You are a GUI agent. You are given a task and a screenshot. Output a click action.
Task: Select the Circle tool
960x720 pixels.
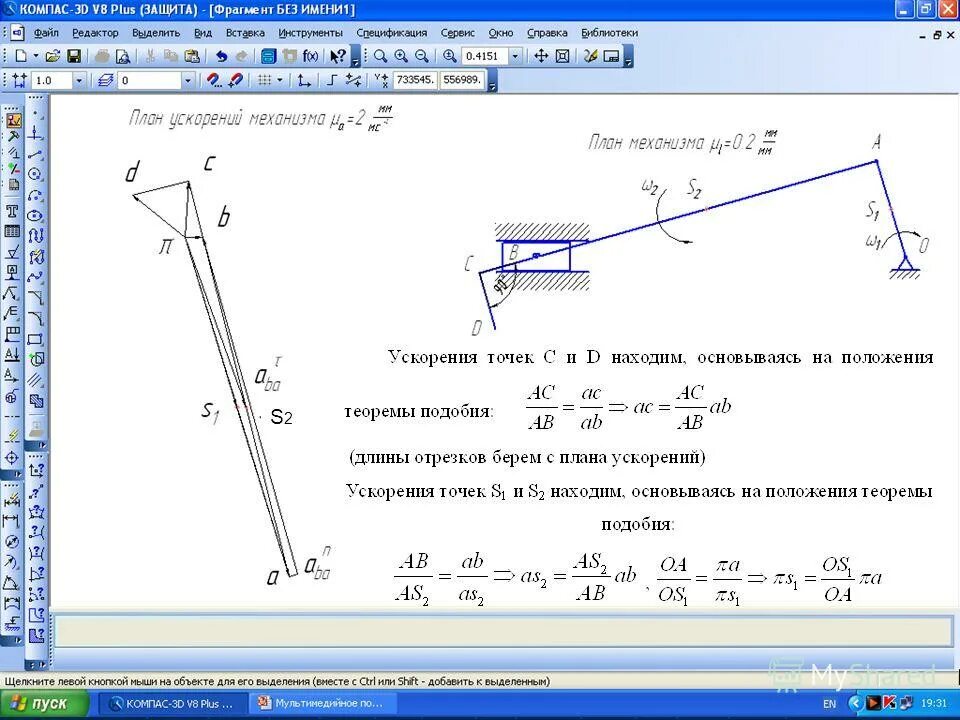click(36, 175)
